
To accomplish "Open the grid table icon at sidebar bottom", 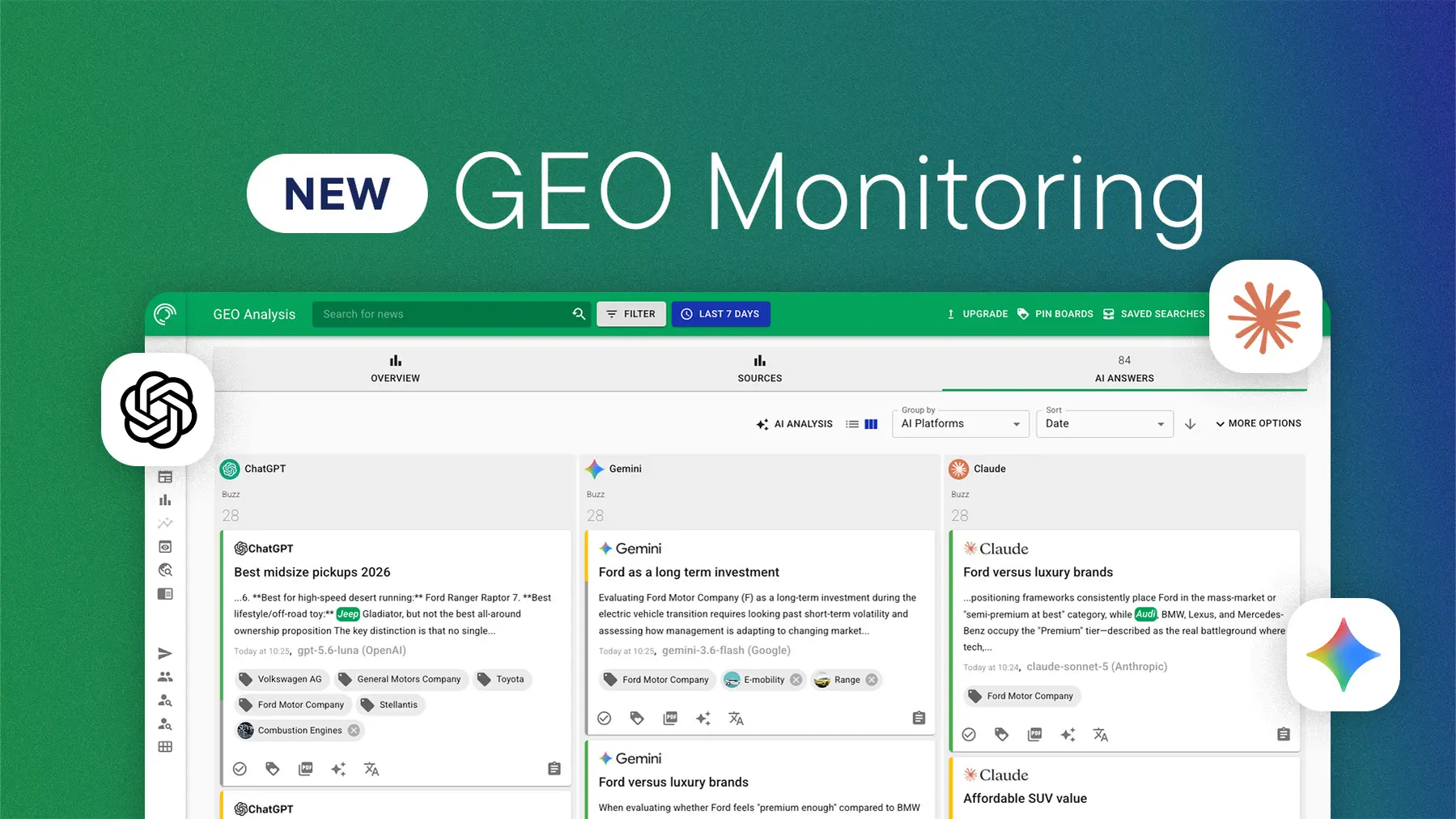I will click(165, 747).
